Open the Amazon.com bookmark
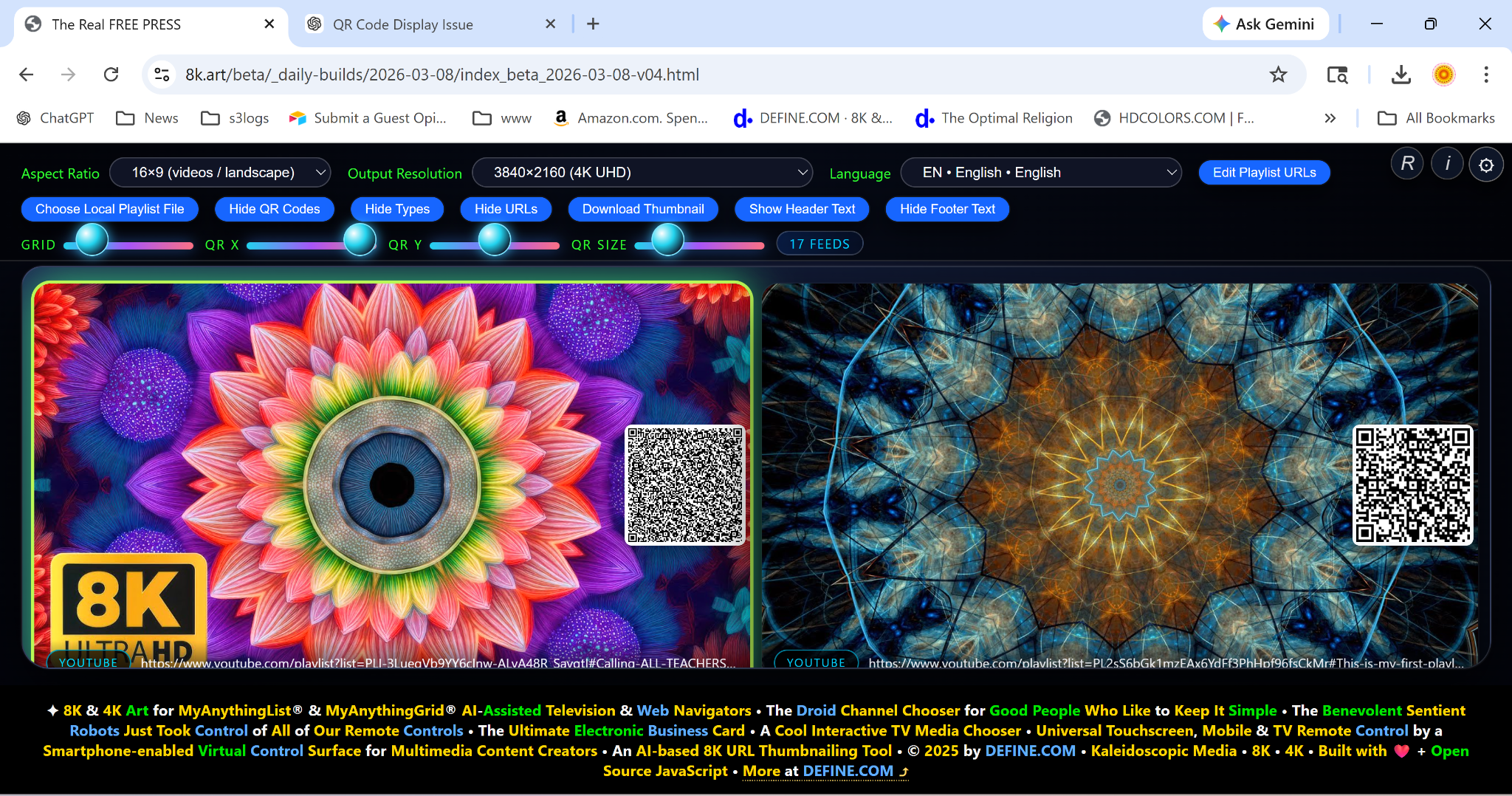Viewport: 1512px width, 796px height. (x=631, y=118)
